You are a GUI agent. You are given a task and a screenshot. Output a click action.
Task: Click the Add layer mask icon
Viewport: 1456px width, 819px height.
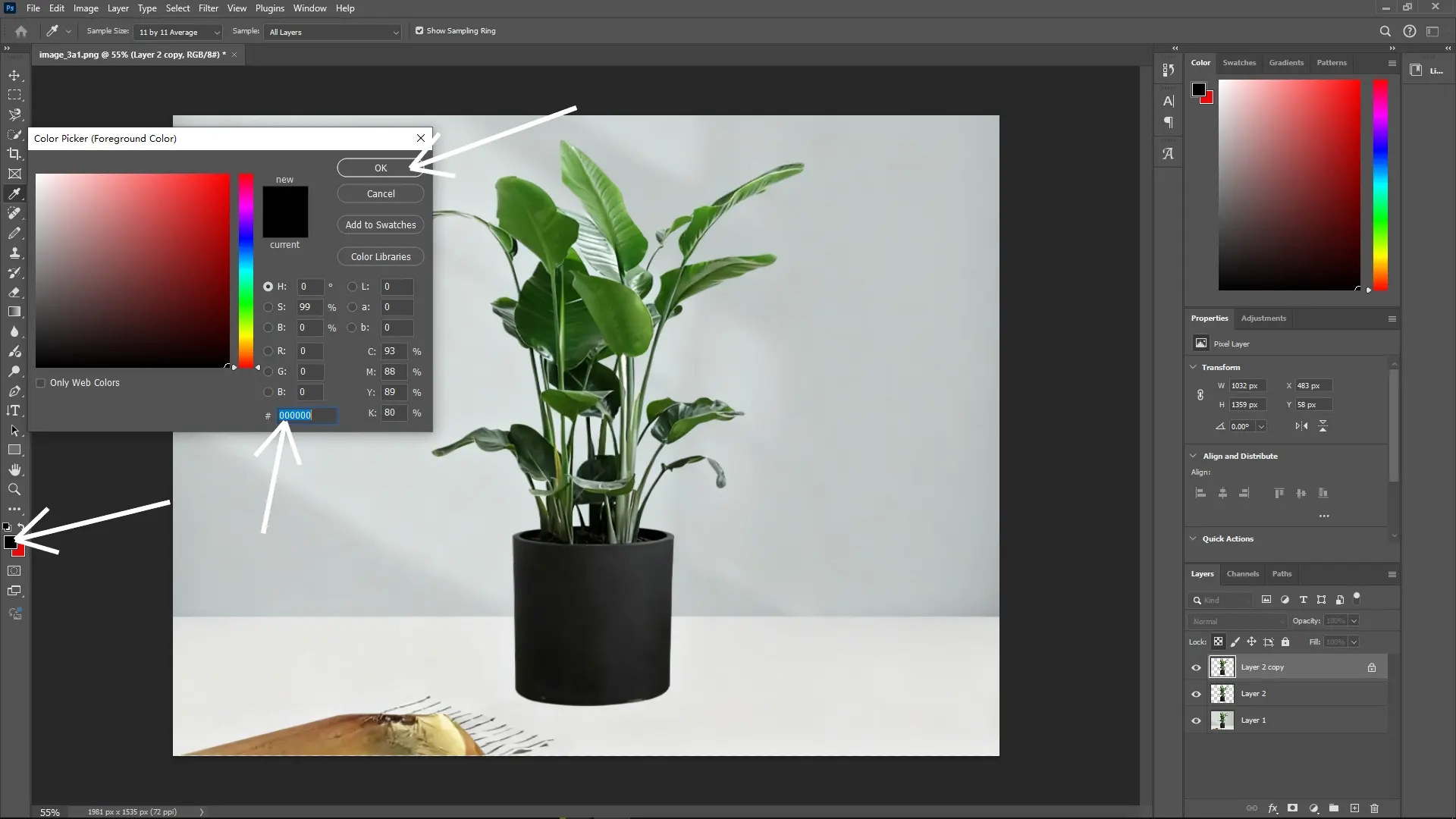coord(1292,808)
